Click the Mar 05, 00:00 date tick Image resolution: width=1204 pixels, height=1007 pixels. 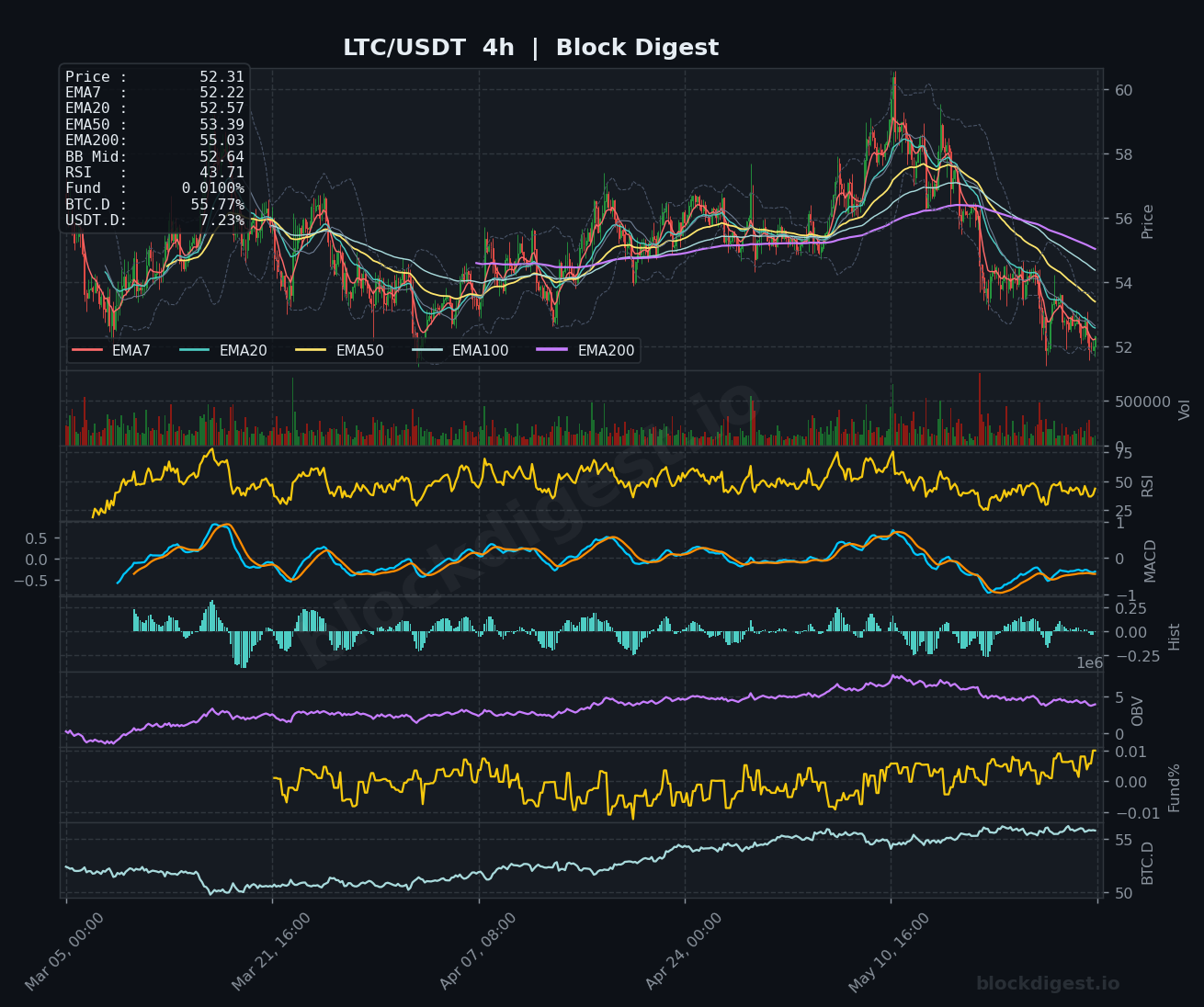pyautogui.click(x=64, y=951)
